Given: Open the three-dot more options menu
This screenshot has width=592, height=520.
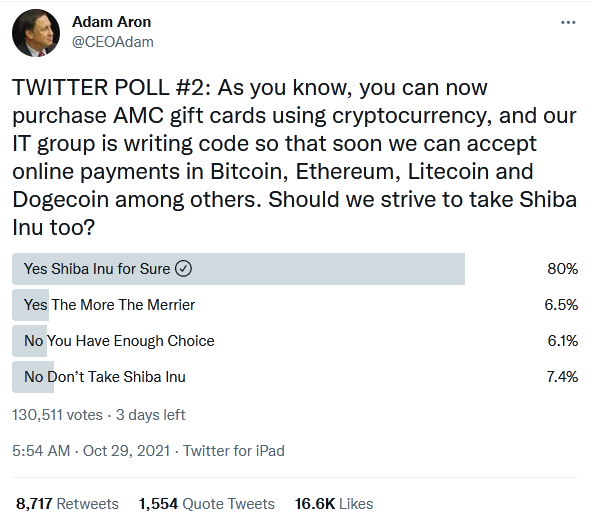Looking at the screenshot, I should 568,23.
